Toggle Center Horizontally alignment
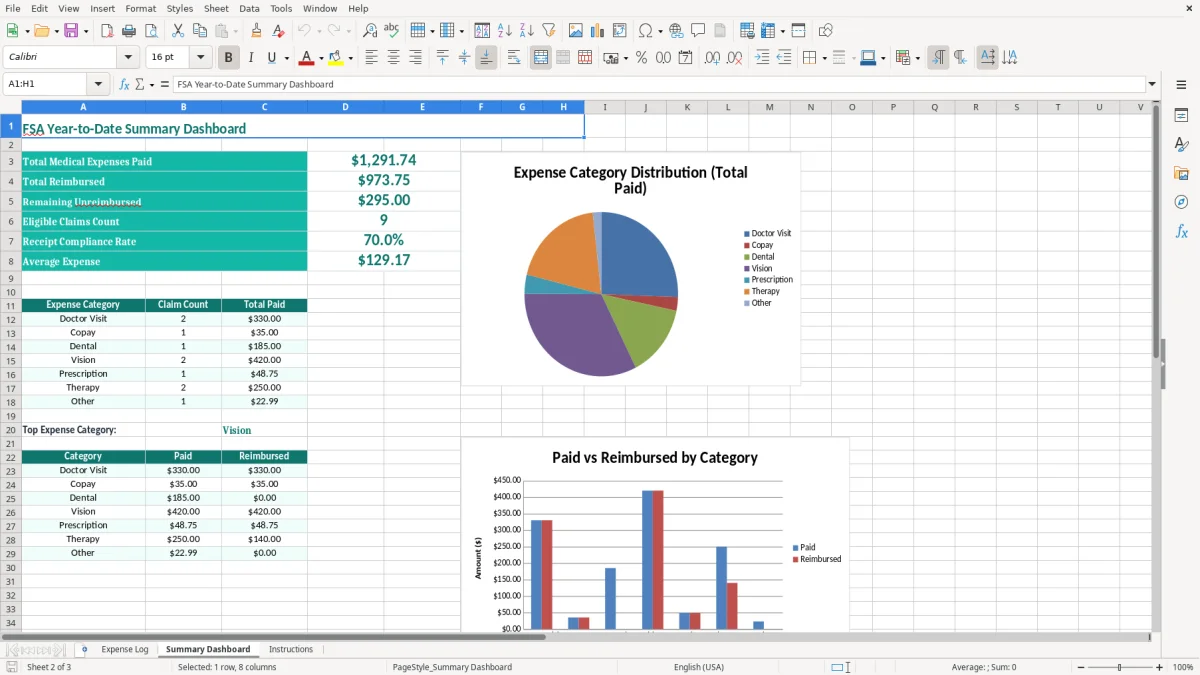 (x=394, y=58)
